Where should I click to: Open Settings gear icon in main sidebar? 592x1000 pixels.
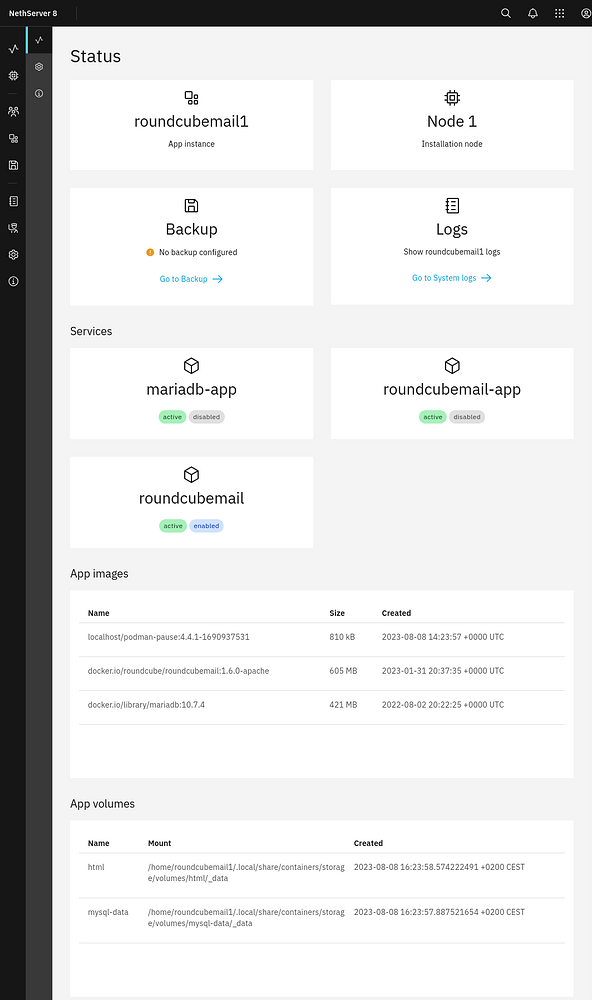coord(13,254)
